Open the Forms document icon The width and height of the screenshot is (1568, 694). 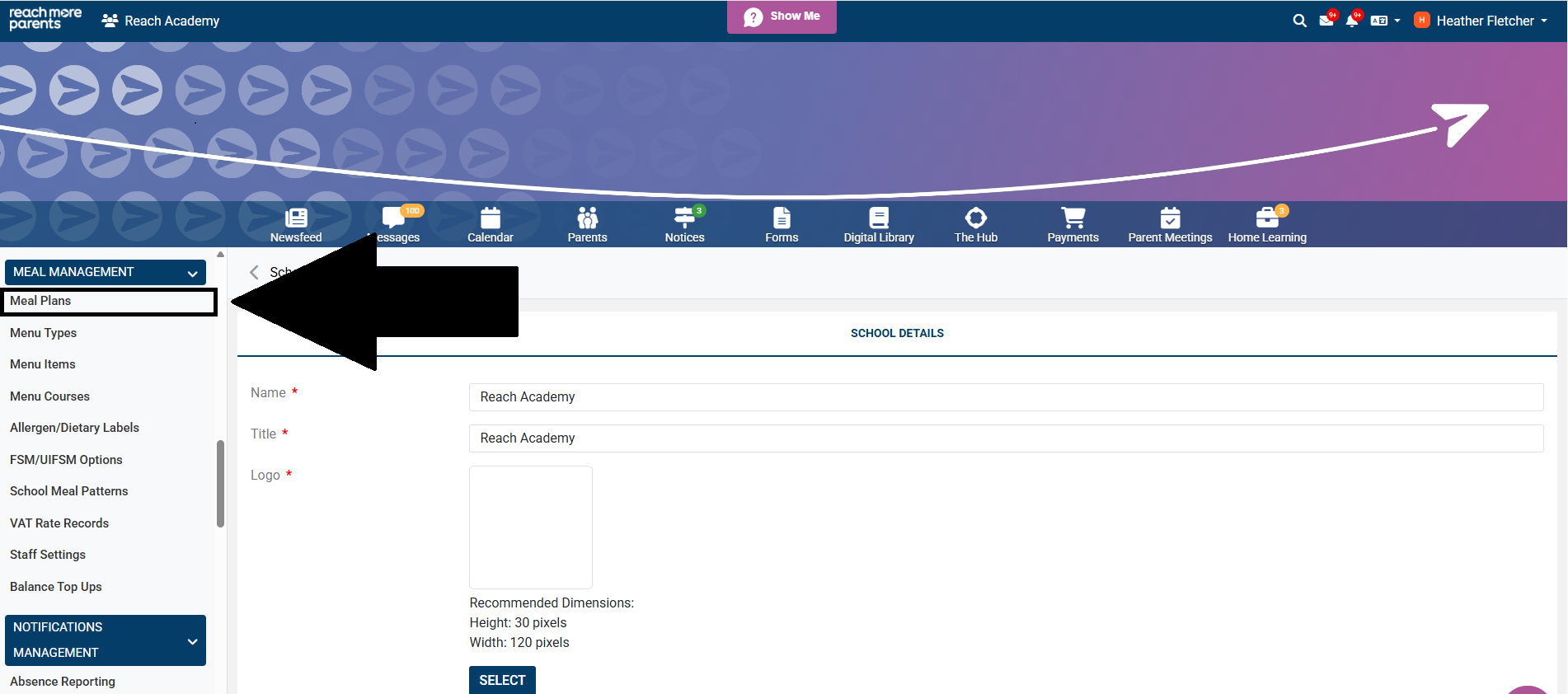point(782,218)
